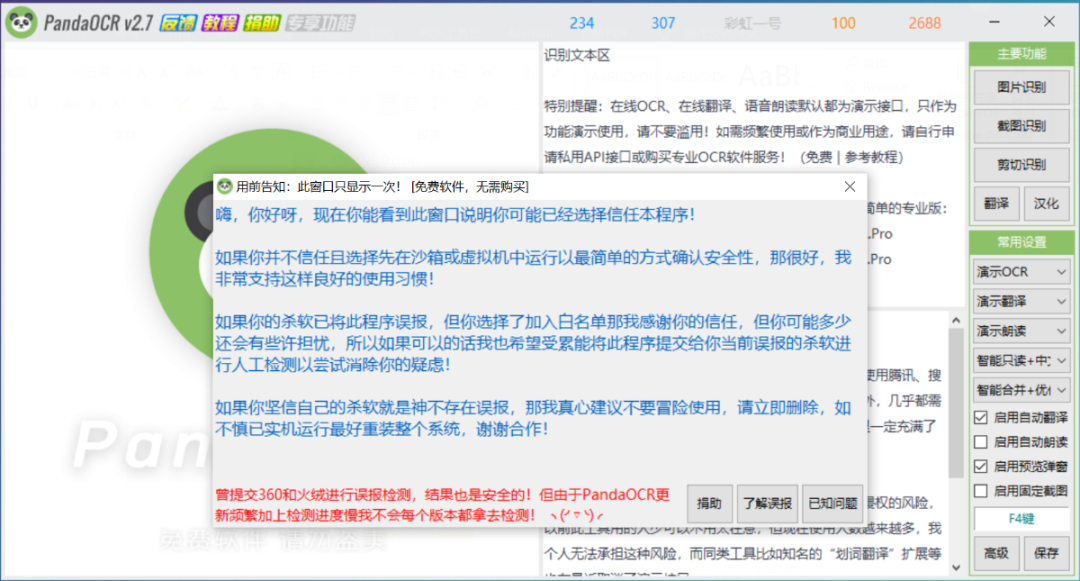Open the 捐助 donate badge in title bar
This screenshot has width=1080, height=581.
[x=261, y=23]
